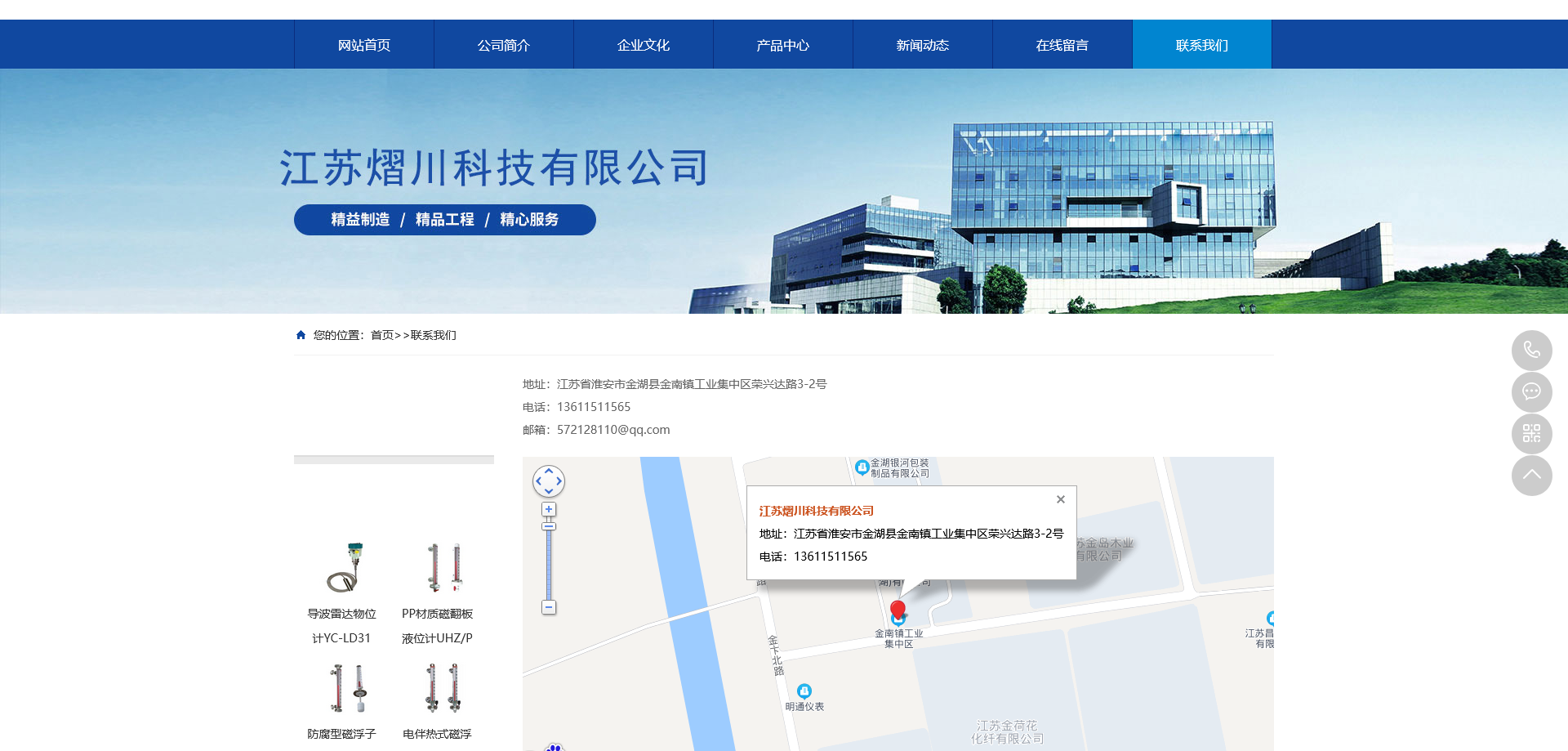Viewport: 1568px width, 751px height.
Task: Click the 首页 breadcrumb link
Action: [x=381, y=335]
